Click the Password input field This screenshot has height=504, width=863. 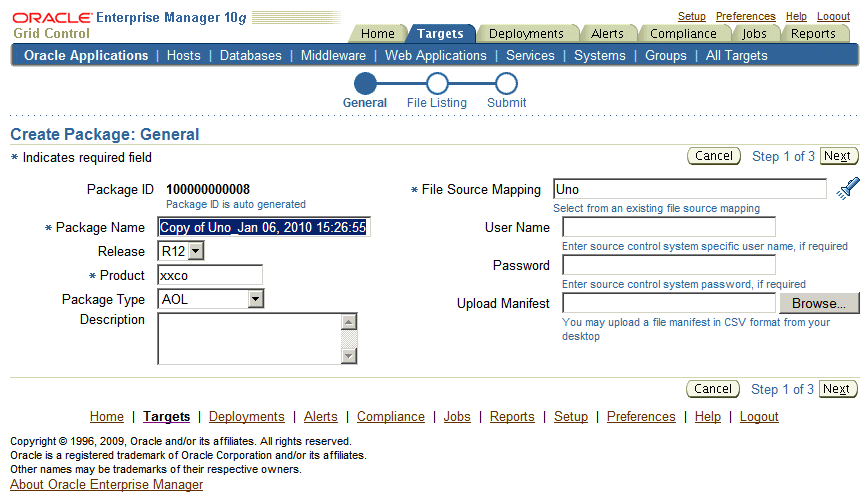[669, 265]
